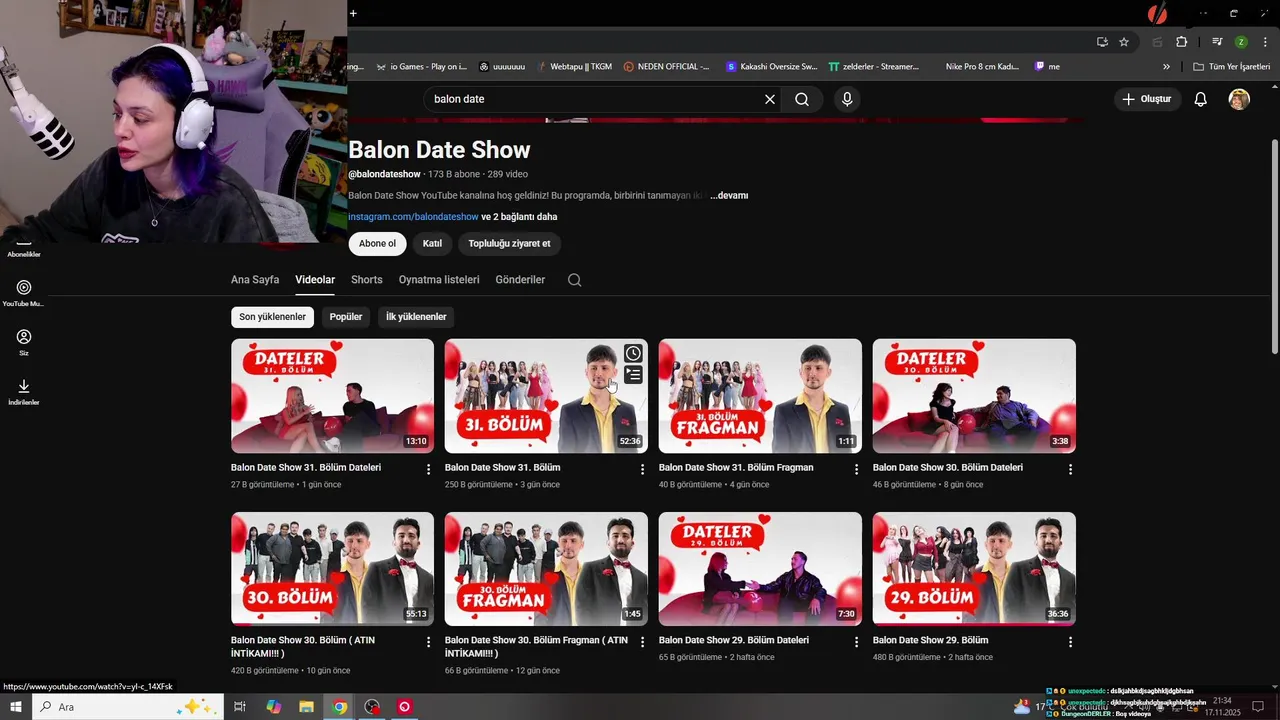The image size is (1280, 720).
Task: Open options for 30. Bölüm ( ATIN İNTİKAMI!!! )
Action: pos(429,642)
